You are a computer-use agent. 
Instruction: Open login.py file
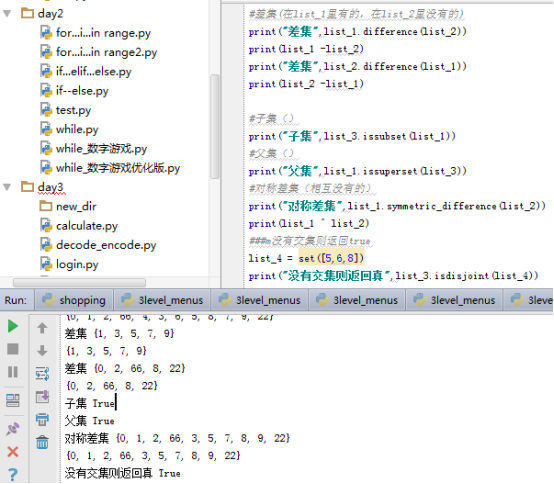click(77, 264)
